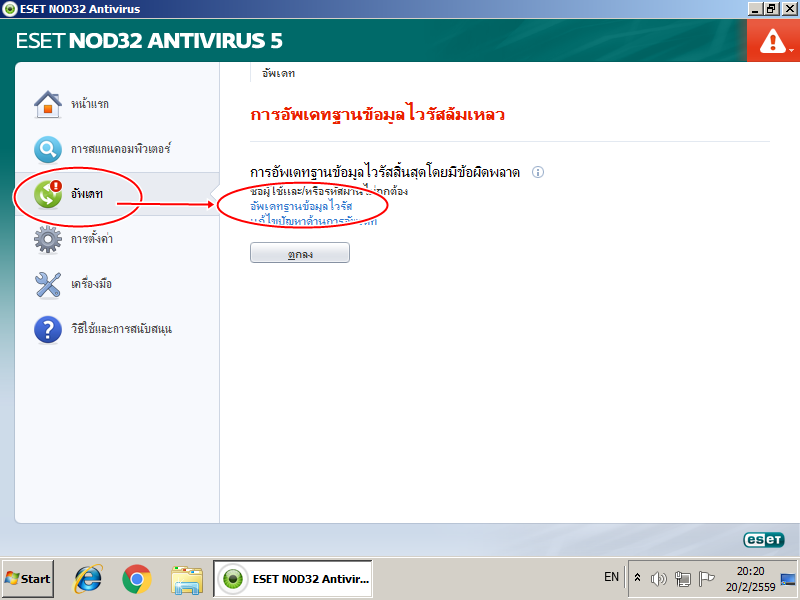Open เครื่องมือ menu label
Screen dimensions: 800x600
[x=91, y=284]
